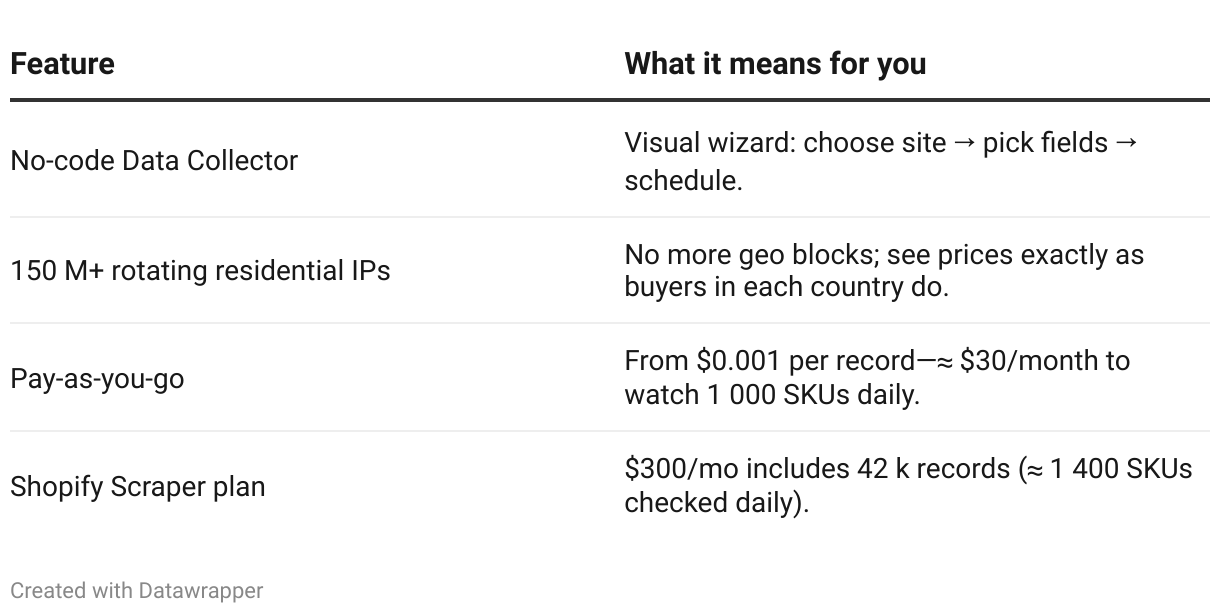
Task: Open the Created with Datawrapper link
Action: (137, 591)
